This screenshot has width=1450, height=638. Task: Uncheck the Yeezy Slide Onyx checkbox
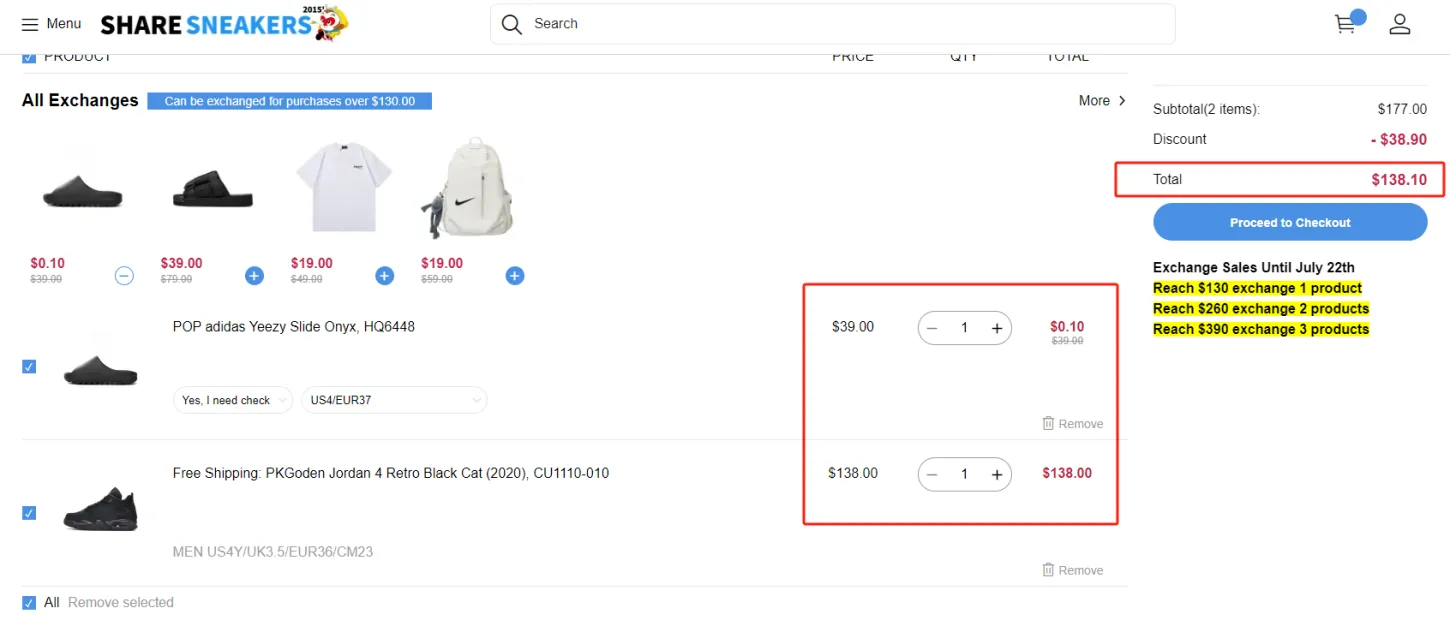29,367
